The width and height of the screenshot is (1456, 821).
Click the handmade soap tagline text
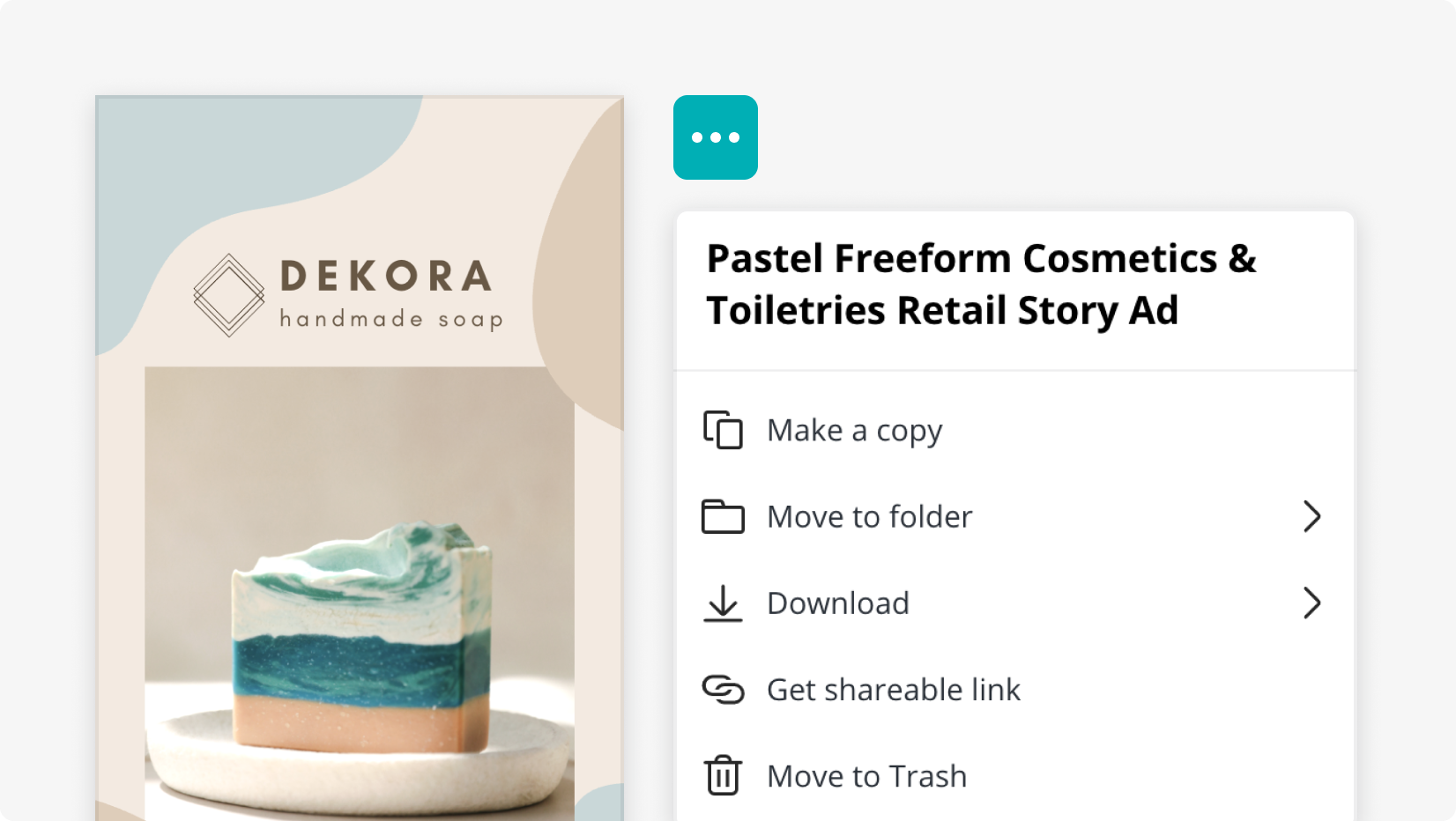[390, 320]
